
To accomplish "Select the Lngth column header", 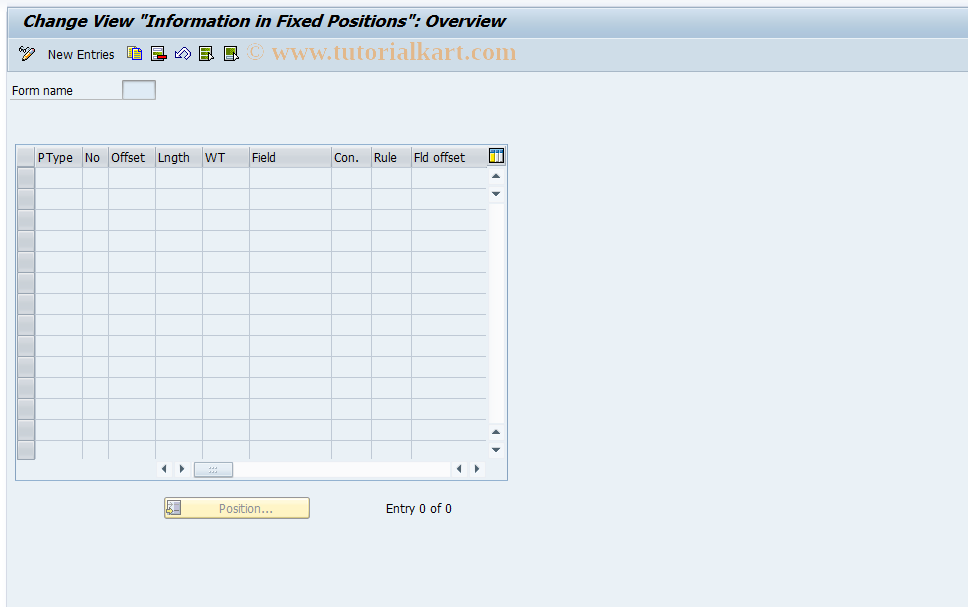I will click(x=179, y=157).
